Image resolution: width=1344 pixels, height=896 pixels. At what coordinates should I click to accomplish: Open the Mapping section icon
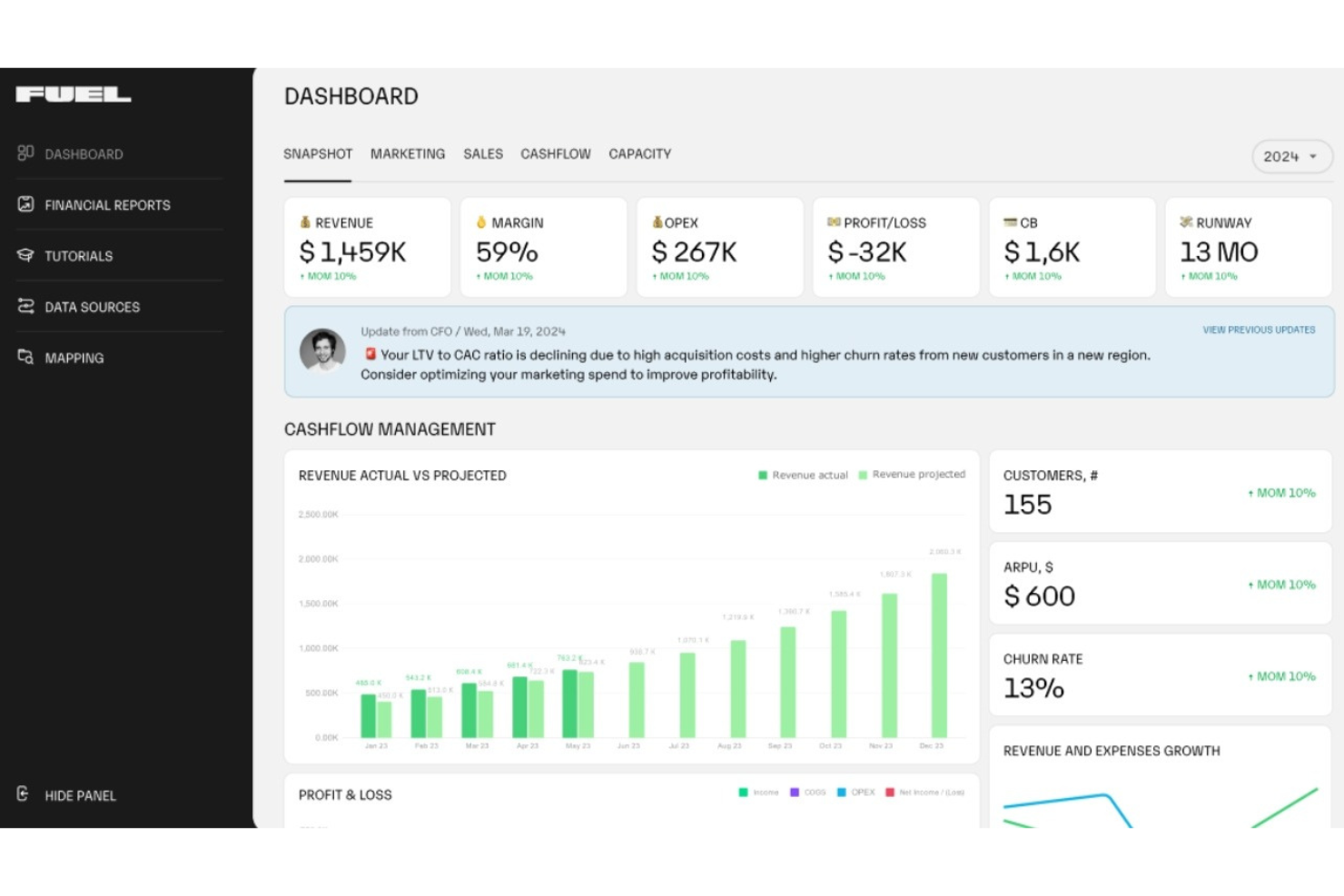[25, 357]
